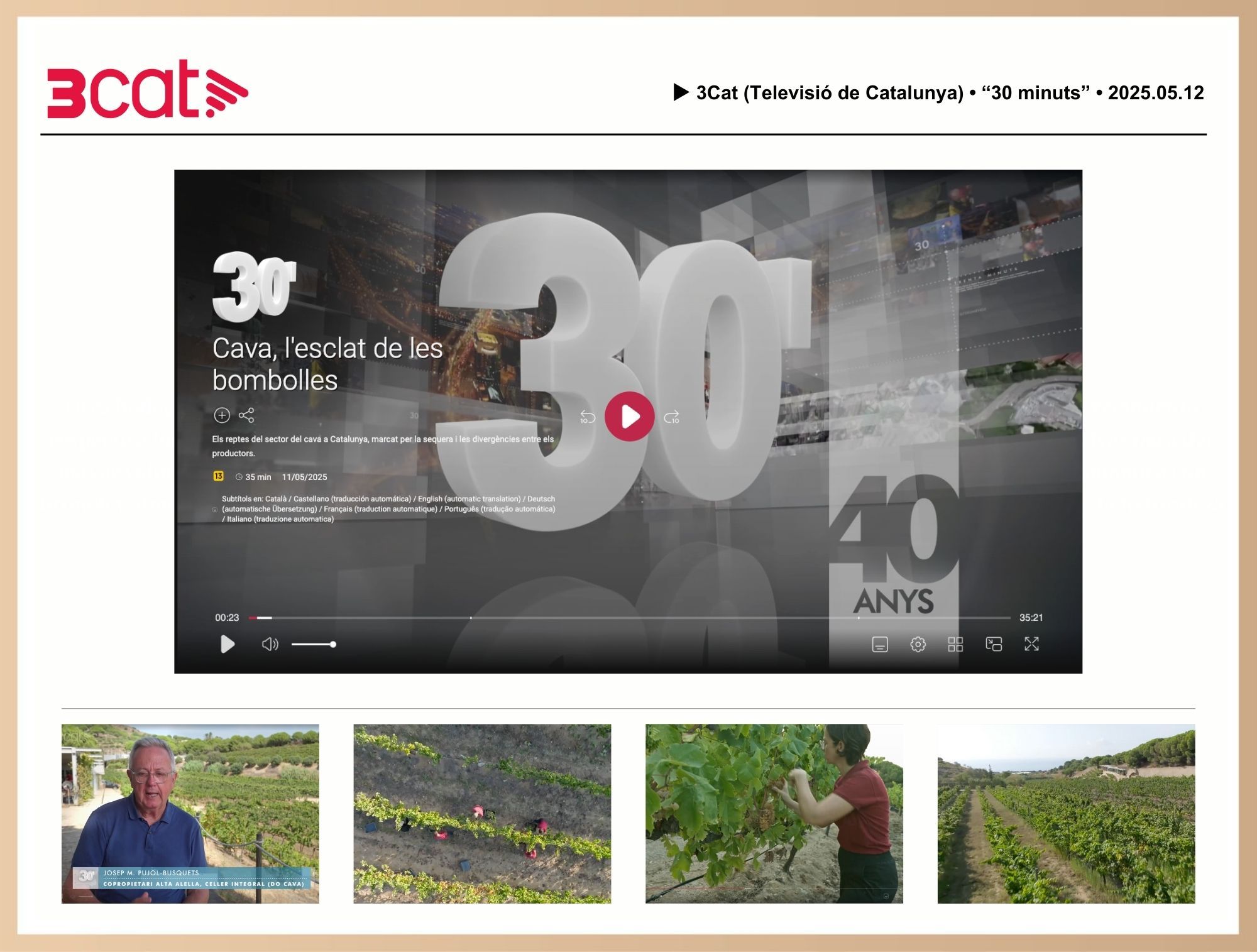The image size is (1257, 952).
Task: Add the episode to my list
Action: pyautogui.click(x=222, y=415)
